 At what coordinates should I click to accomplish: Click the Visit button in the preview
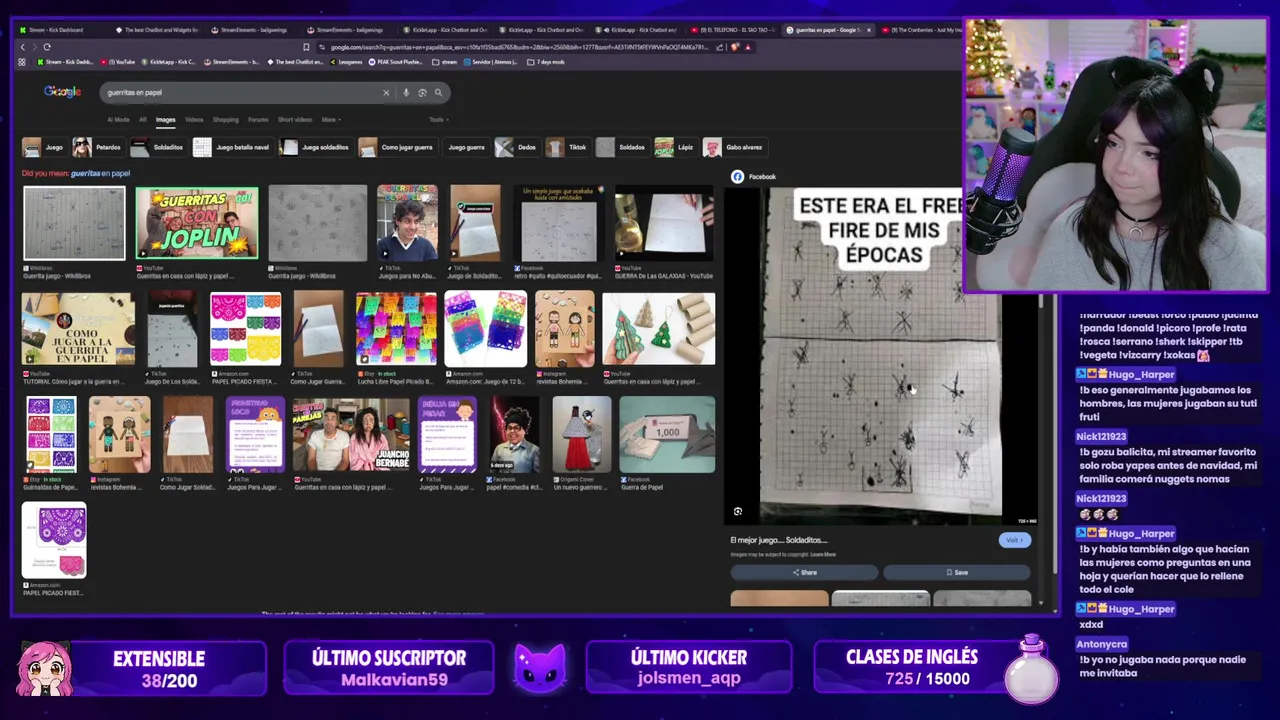[x=1014, y=540]
